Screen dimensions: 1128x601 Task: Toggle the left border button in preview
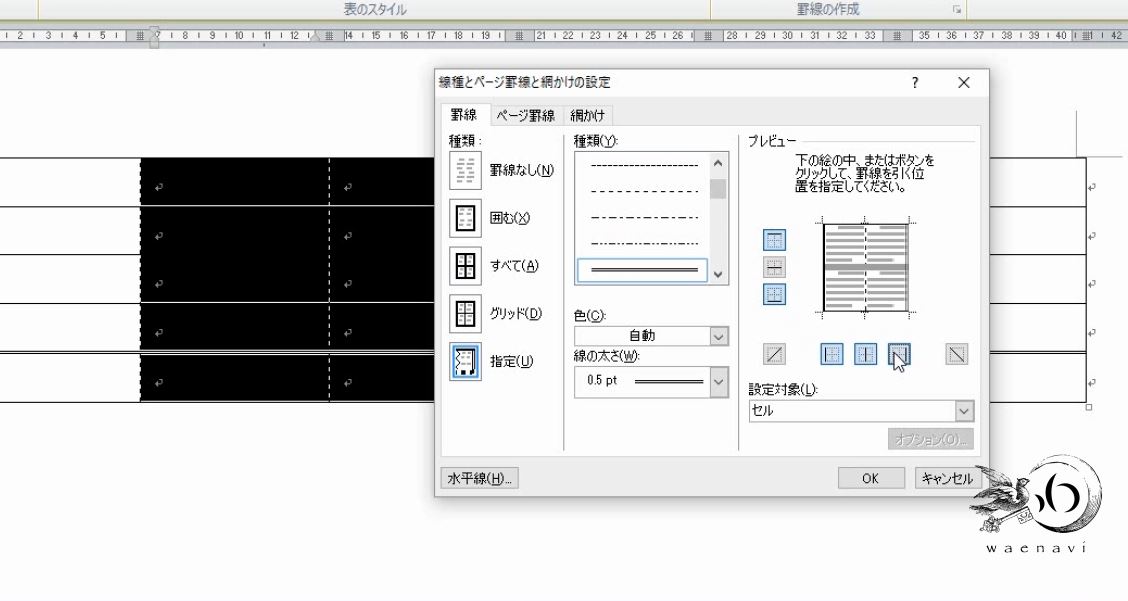point(832,354)
